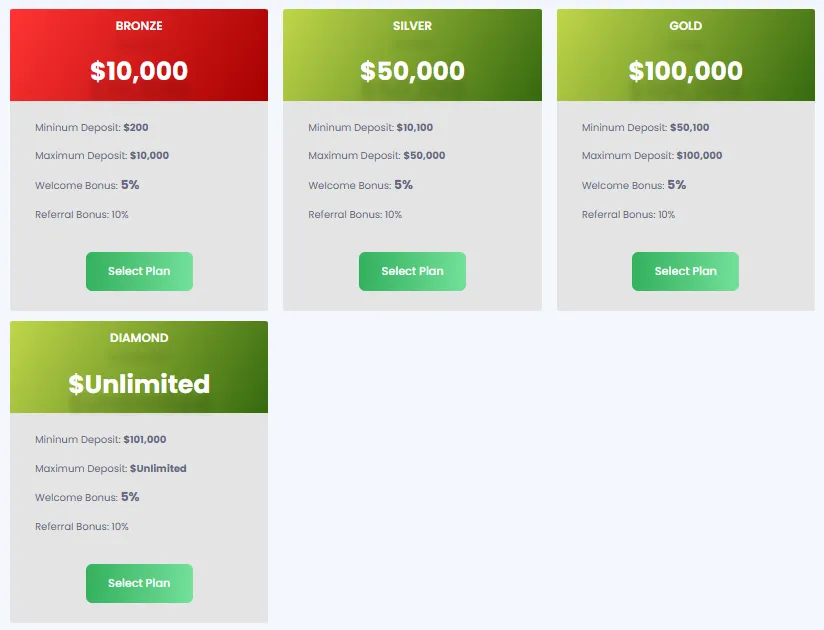This screenshot has height=630, width=824.
Task: Click Gold plan Welcome Bonus text
Action: (x=633, y=185)
